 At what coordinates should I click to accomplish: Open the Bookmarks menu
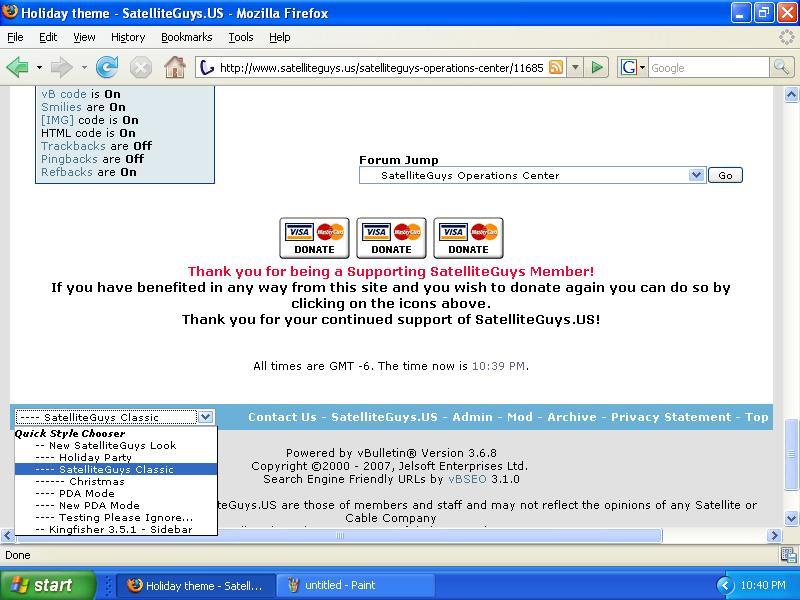187,37
